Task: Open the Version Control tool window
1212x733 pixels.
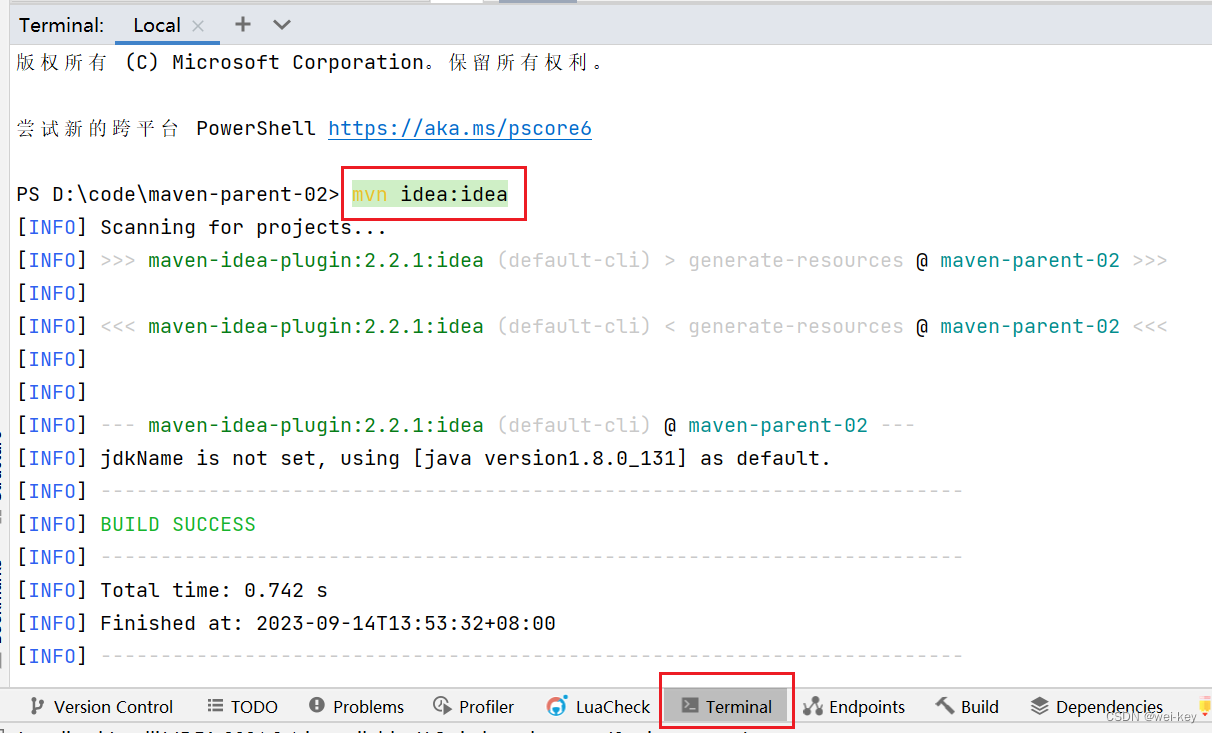Action: coord(102,706)
